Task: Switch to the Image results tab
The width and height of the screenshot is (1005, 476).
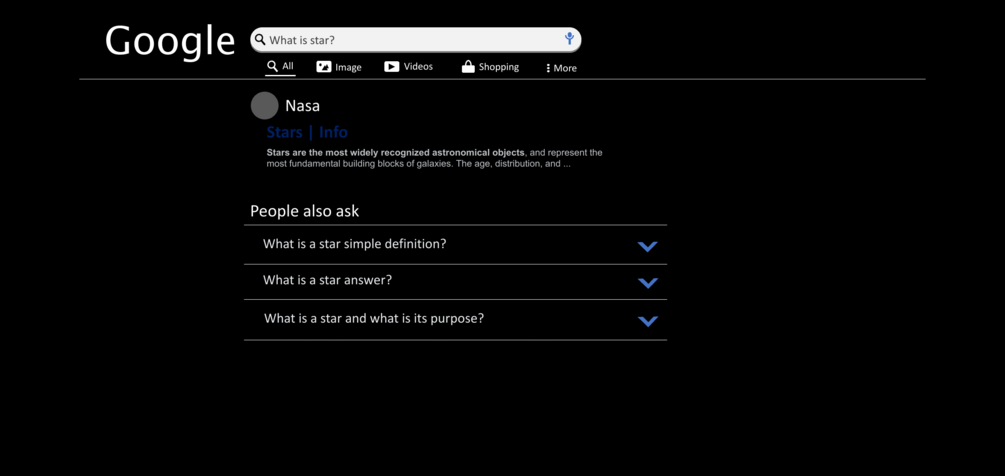Action: 348,67
